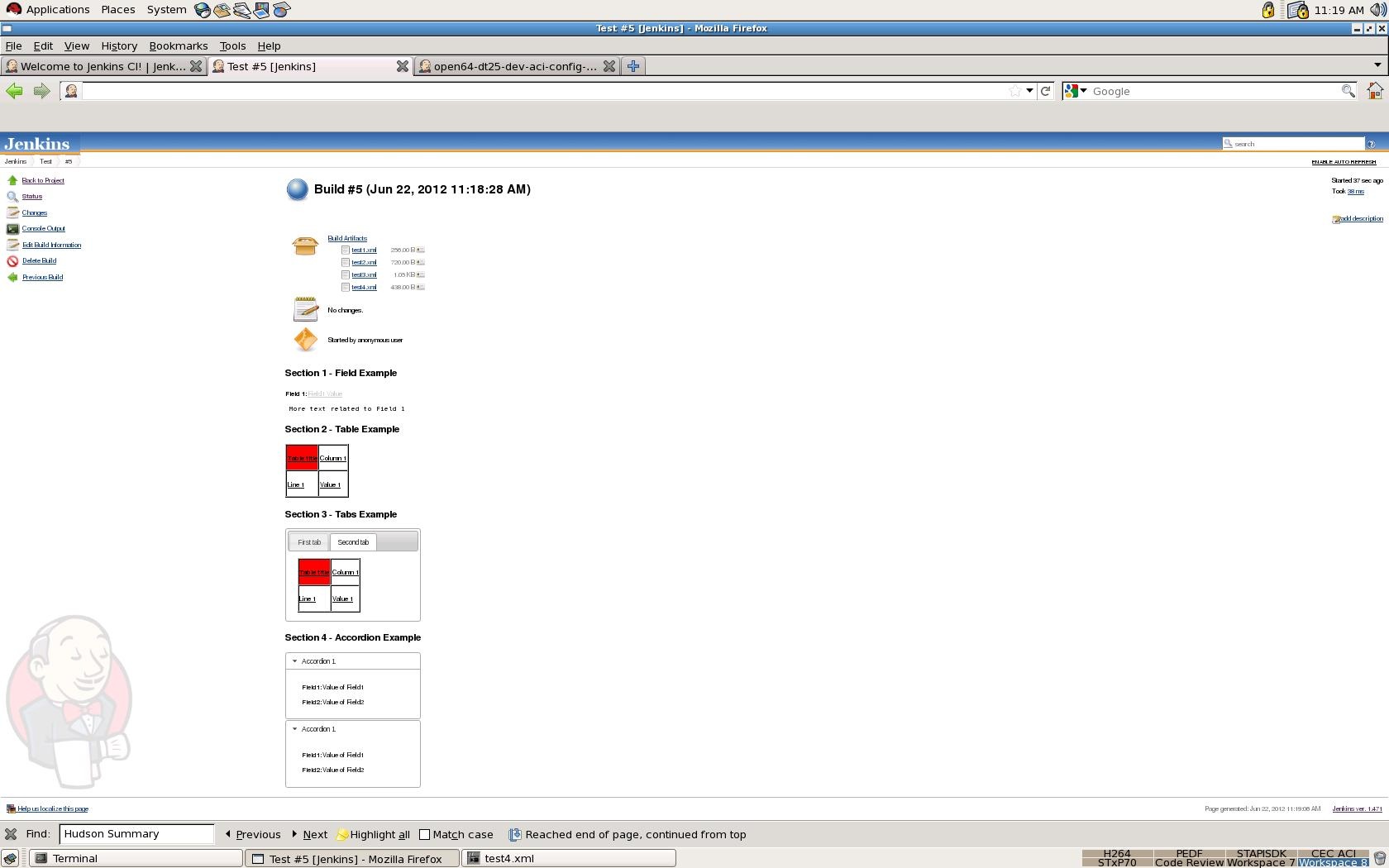Open the Bookmarks menu
The image size is (1389, 868).
click(179, 46)
